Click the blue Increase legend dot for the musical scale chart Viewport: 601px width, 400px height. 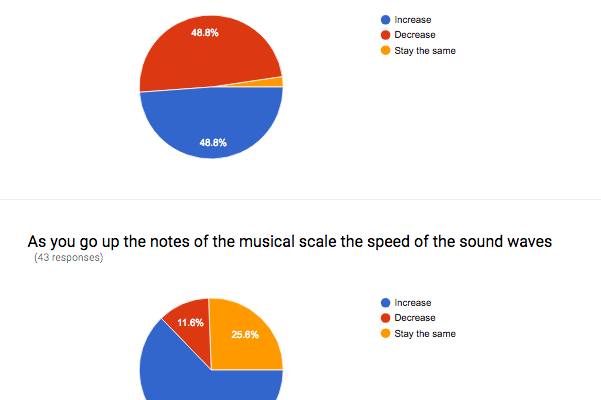[x=385, y=302]
